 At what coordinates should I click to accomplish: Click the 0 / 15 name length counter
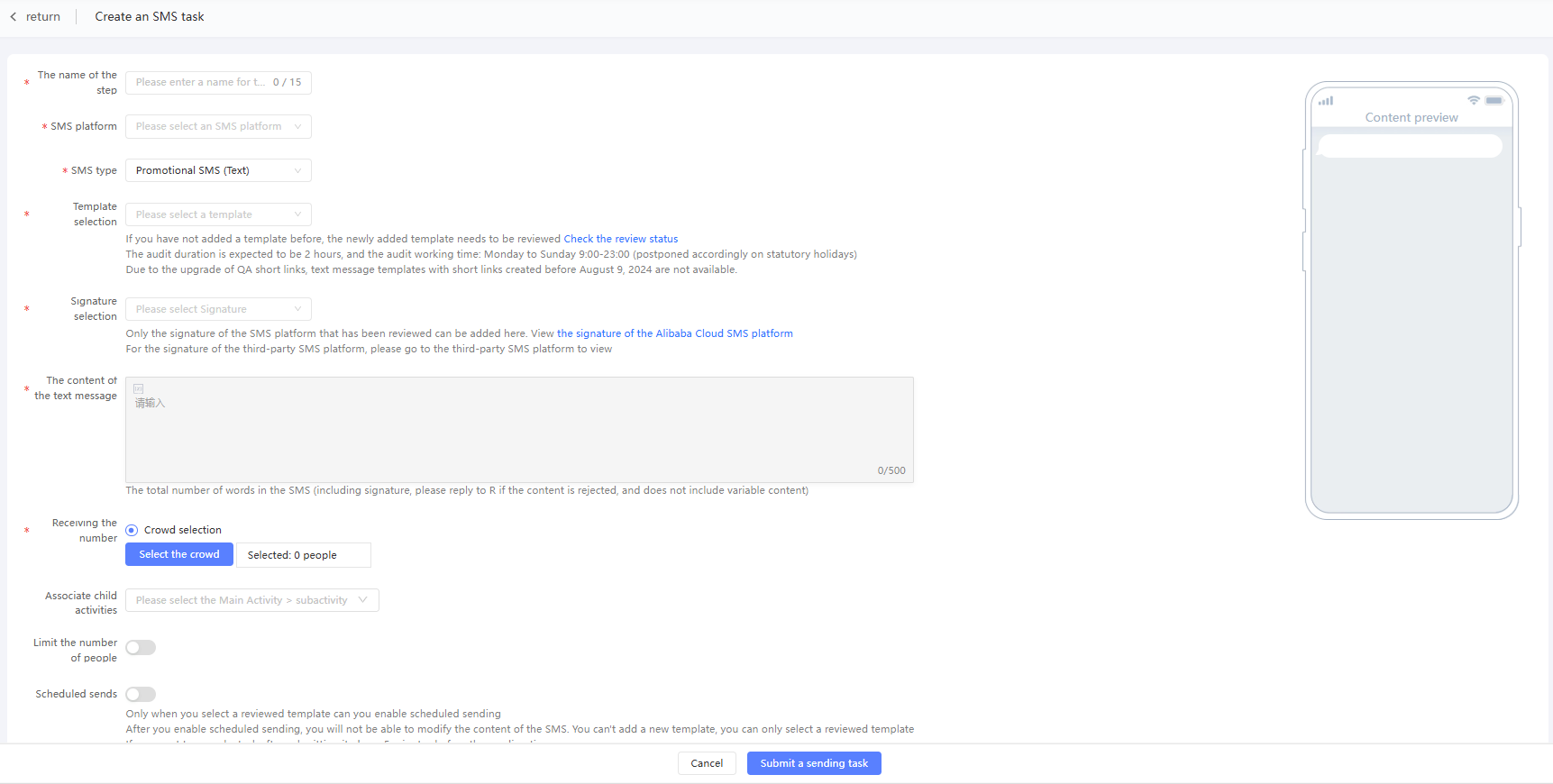point(288,82)
